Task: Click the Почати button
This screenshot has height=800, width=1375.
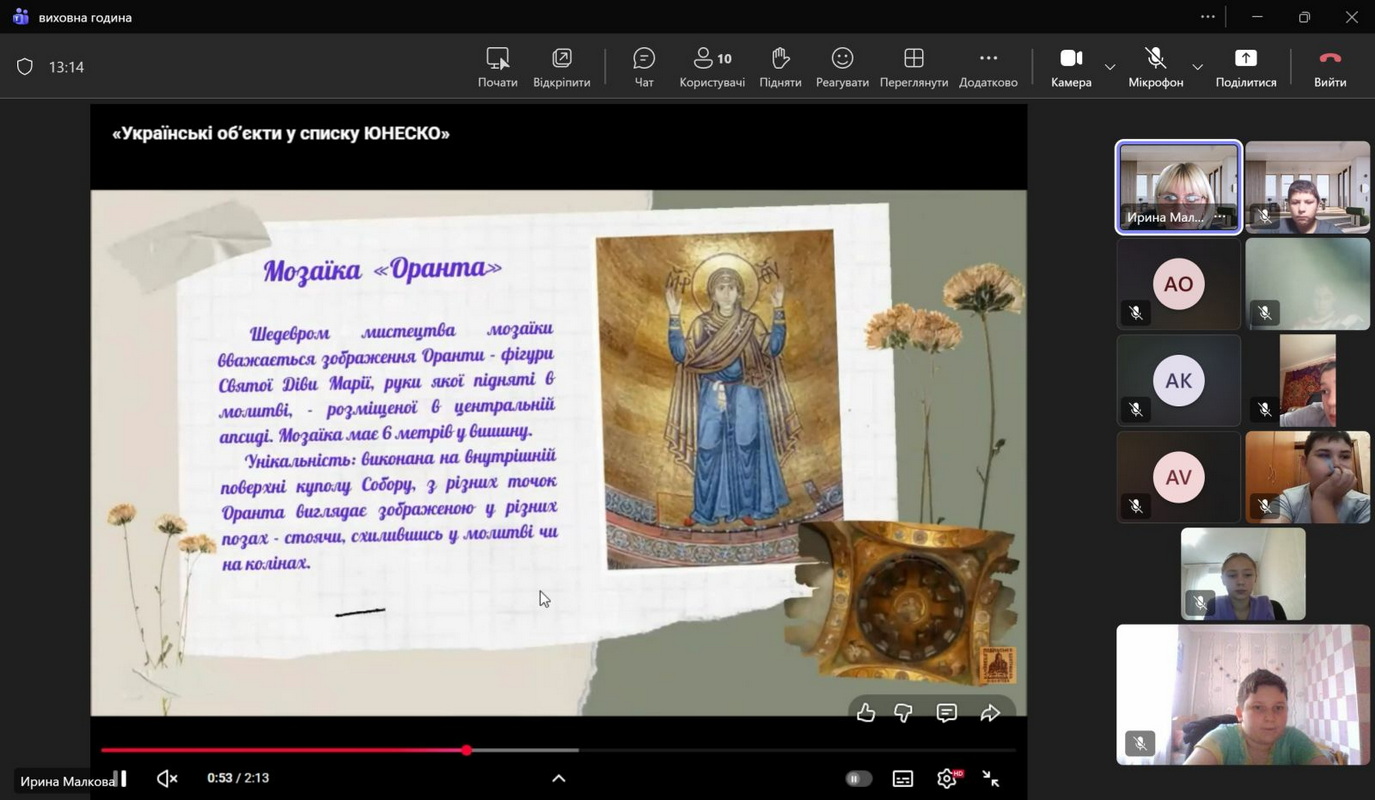Action: click(x=497, y=67)
